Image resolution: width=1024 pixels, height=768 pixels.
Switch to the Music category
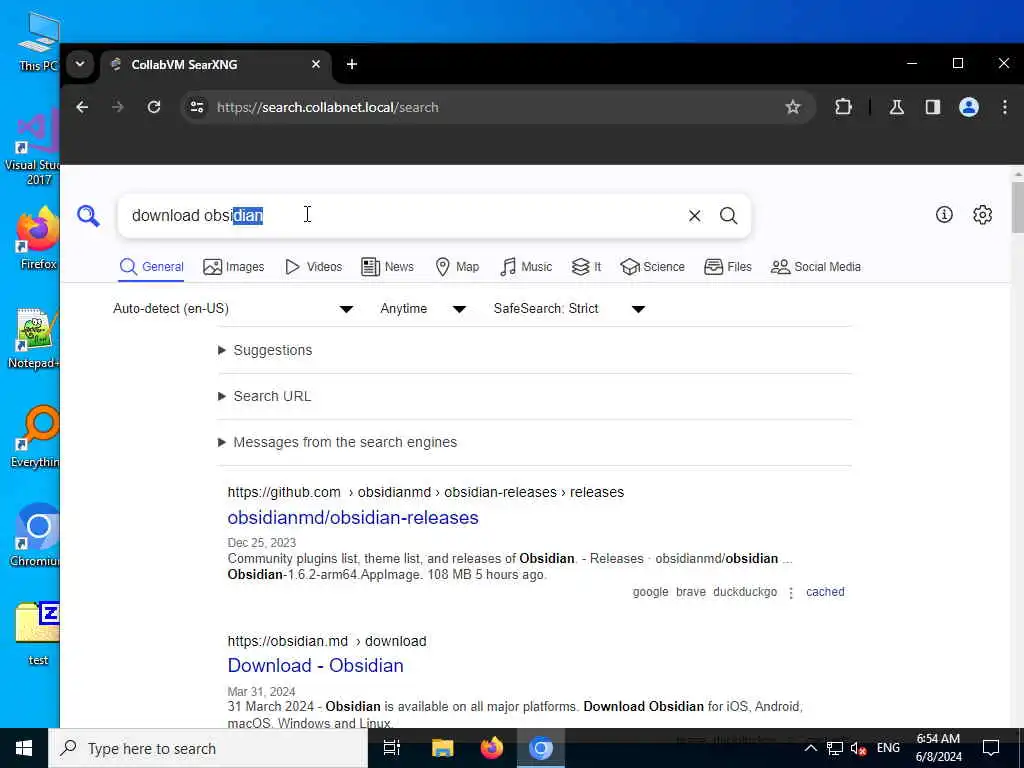[526, 266]
